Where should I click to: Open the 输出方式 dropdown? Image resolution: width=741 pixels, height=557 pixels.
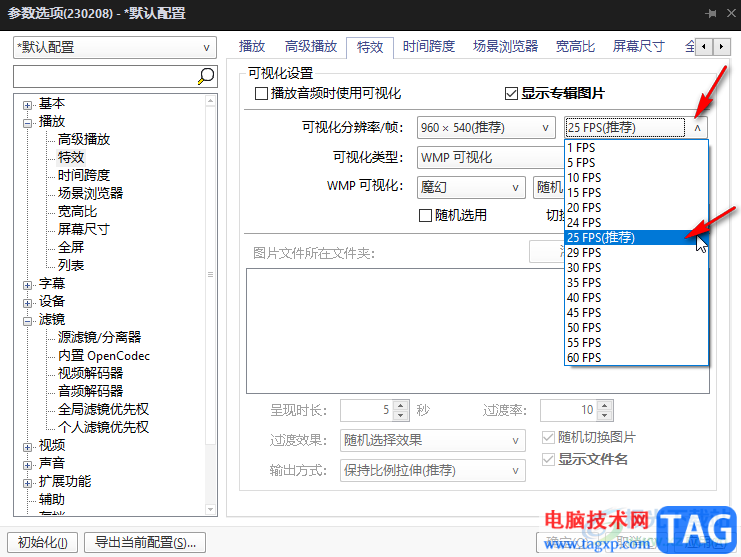click(x=432, y=471)
